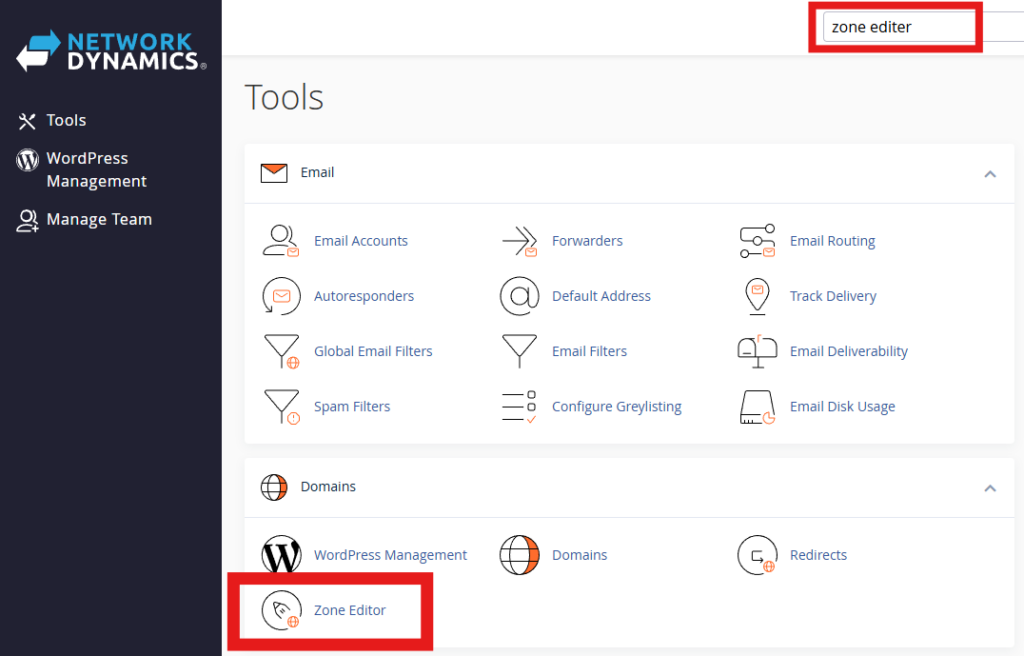Click the Track Delivery pin icon
This screenshot has width=1024, height=656.
tap(757, 296)
